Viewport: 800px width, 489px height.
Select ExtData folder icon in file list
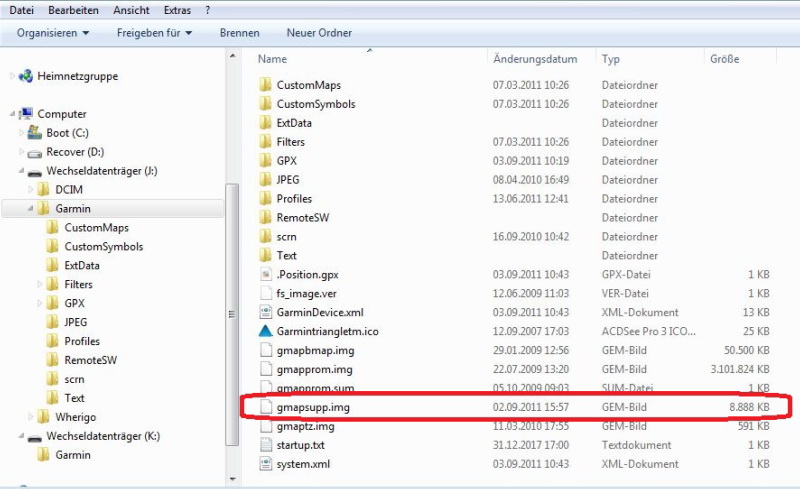(265, 123)
